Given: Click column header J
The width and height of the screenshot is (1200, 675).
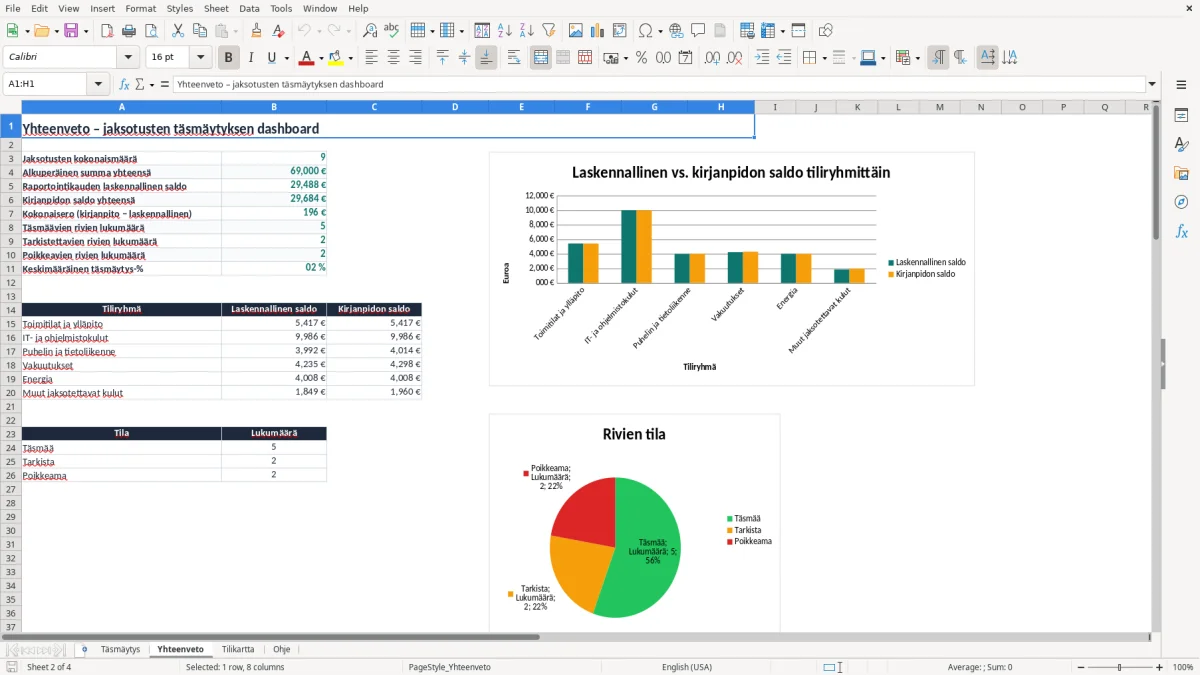Looking at the screenshot, I should click(816, 107).
